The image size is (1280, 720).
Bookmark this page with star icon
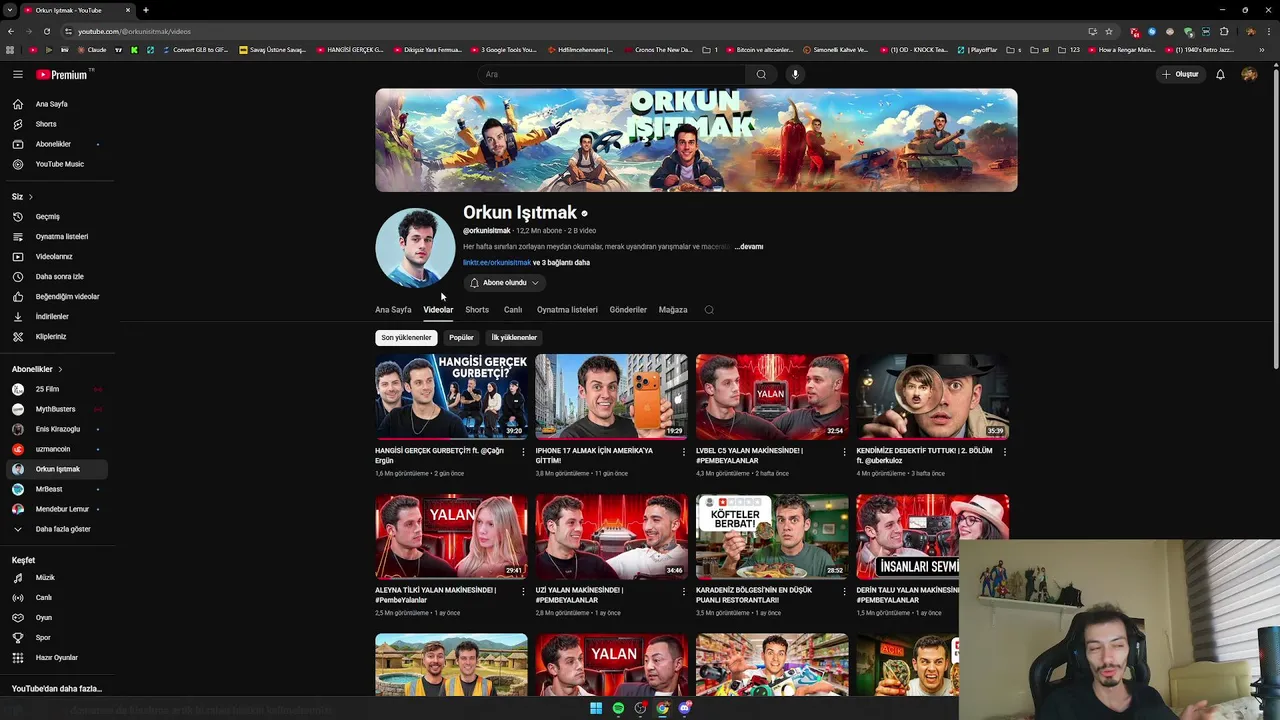[1109, 31]
